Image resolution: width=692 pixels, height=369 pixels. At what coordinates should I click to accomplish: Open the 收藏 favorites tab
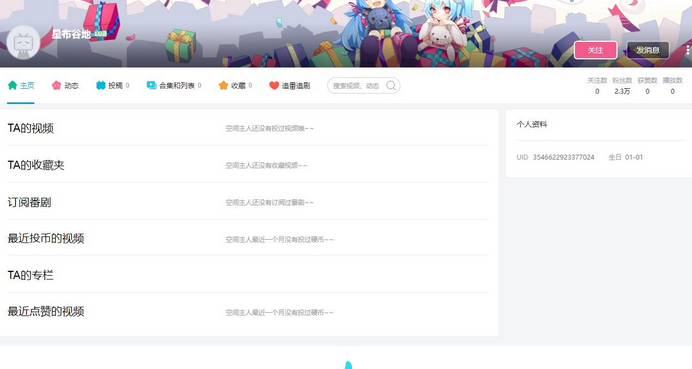[235, 86]
